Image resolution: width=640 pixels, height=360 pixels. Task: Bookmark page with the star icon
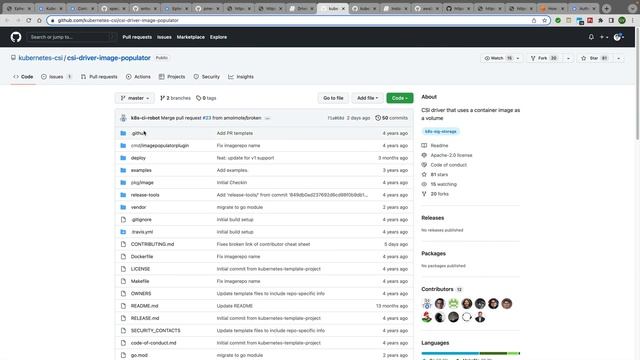(544, 20)
